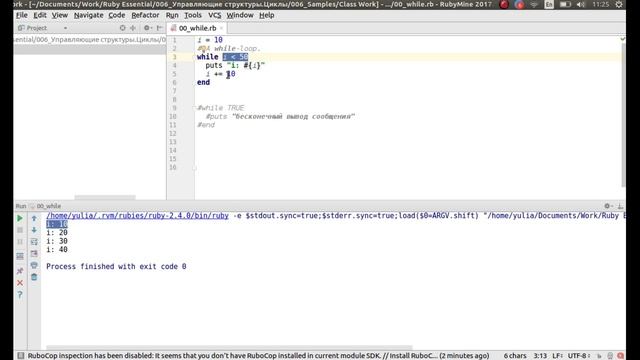Open the ruby-2.4.0 interpreter path link
640x360 pixels.
click(x=137, y=216)
